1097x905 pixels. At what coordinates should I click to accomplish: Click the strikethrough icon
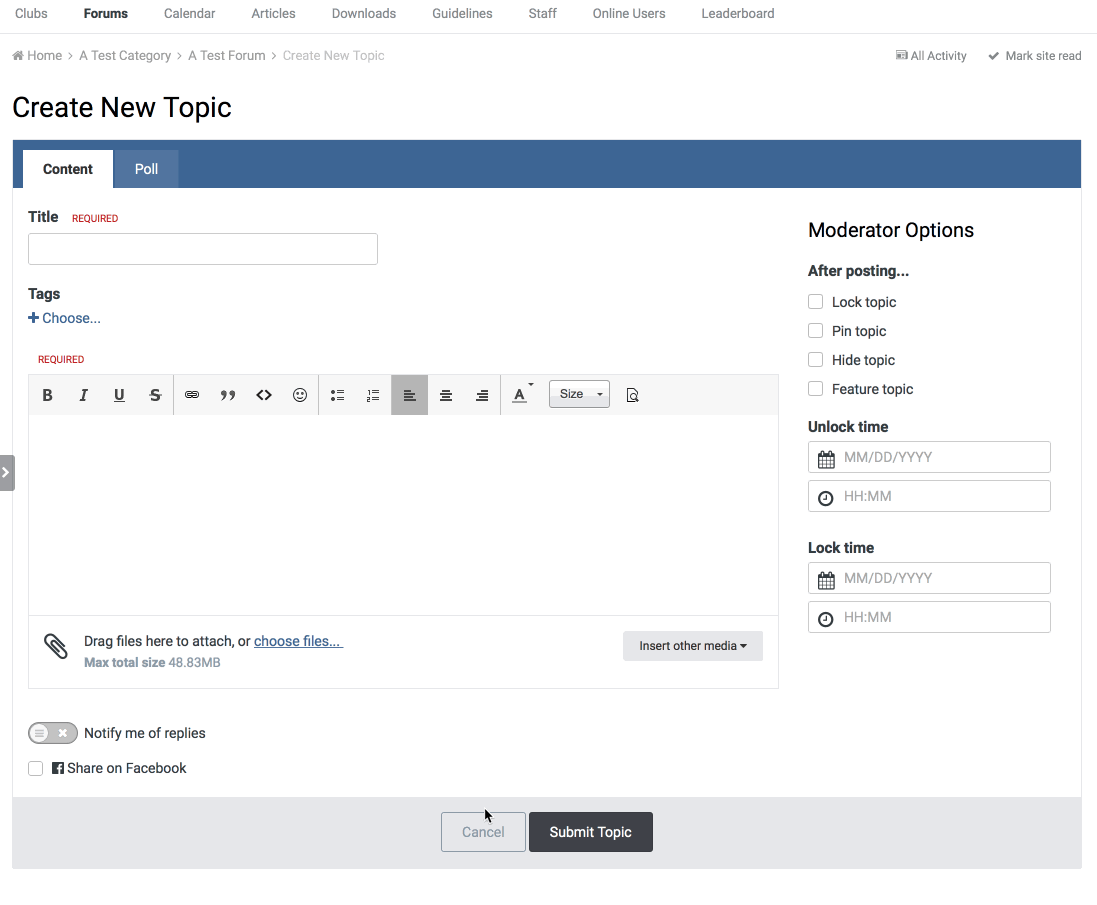pos(155,395)
